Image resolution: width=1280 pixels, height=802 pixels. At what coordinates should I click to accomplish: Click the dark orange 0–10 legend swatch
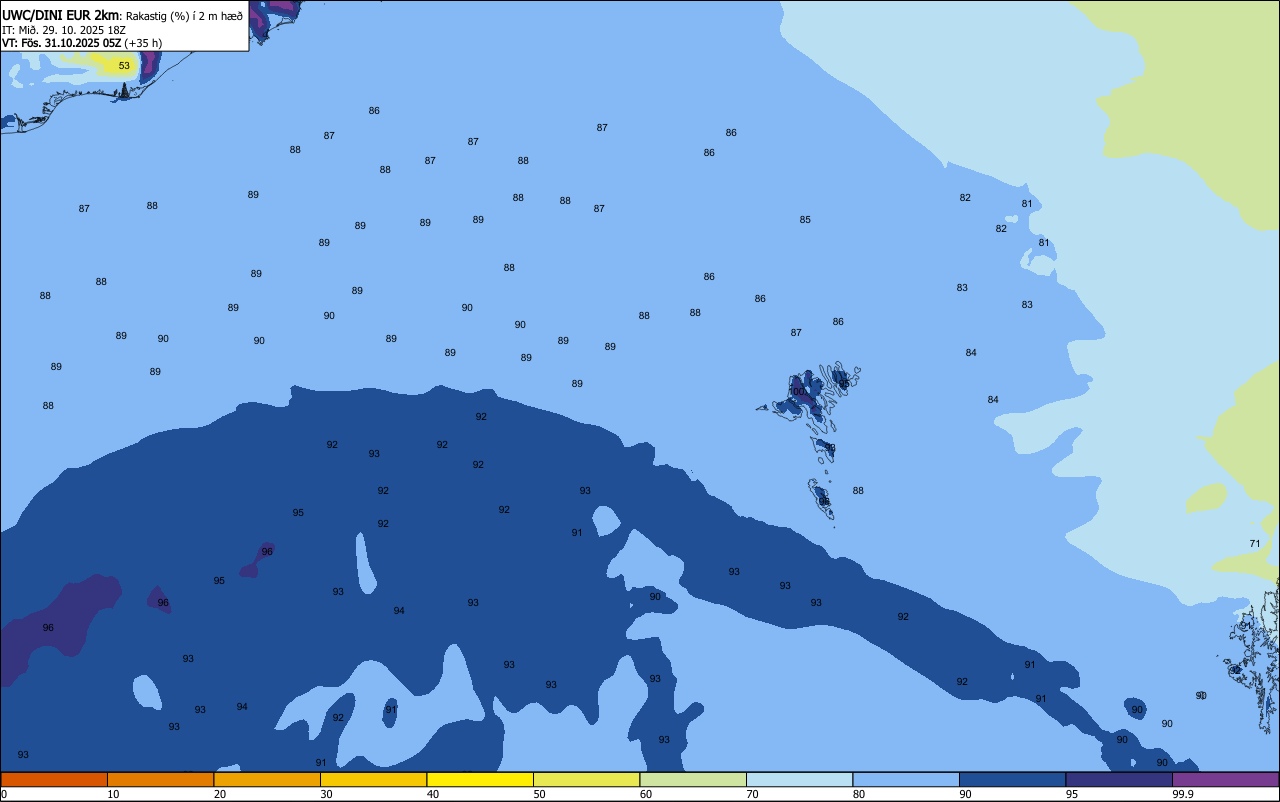click(54, 779)
